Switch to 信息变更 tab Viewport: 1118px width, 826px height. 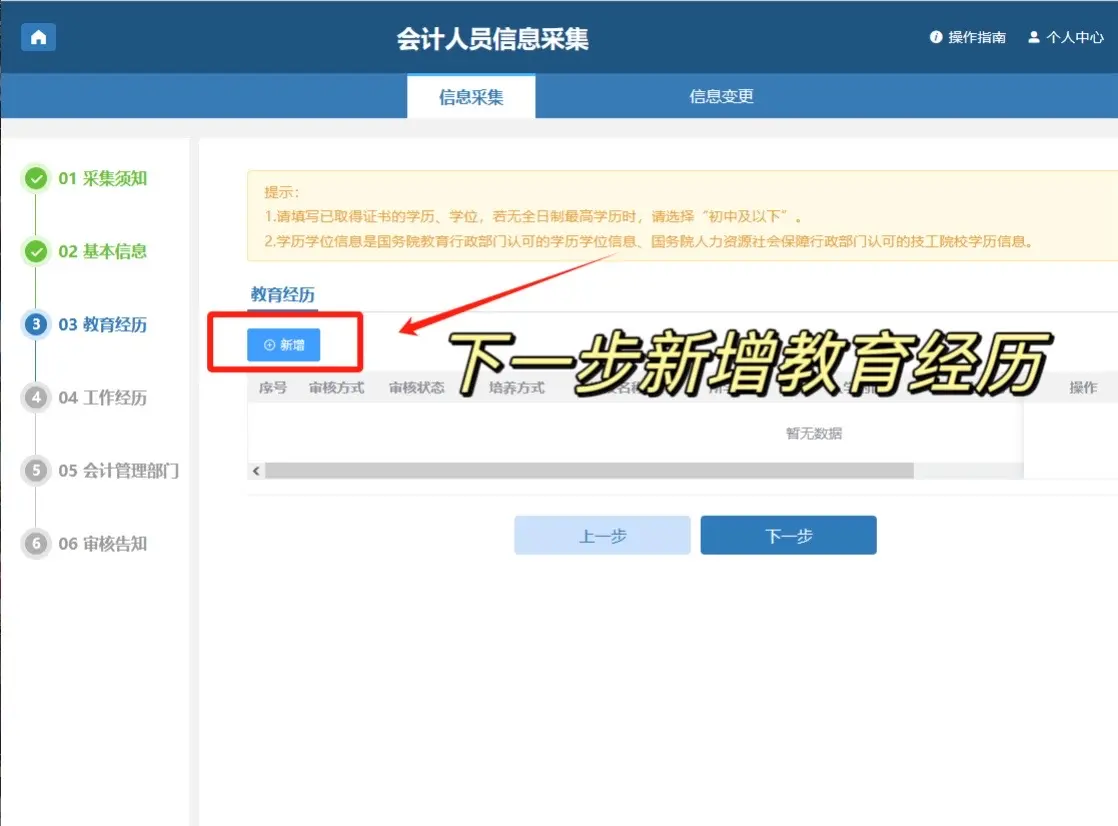(721, 97)
